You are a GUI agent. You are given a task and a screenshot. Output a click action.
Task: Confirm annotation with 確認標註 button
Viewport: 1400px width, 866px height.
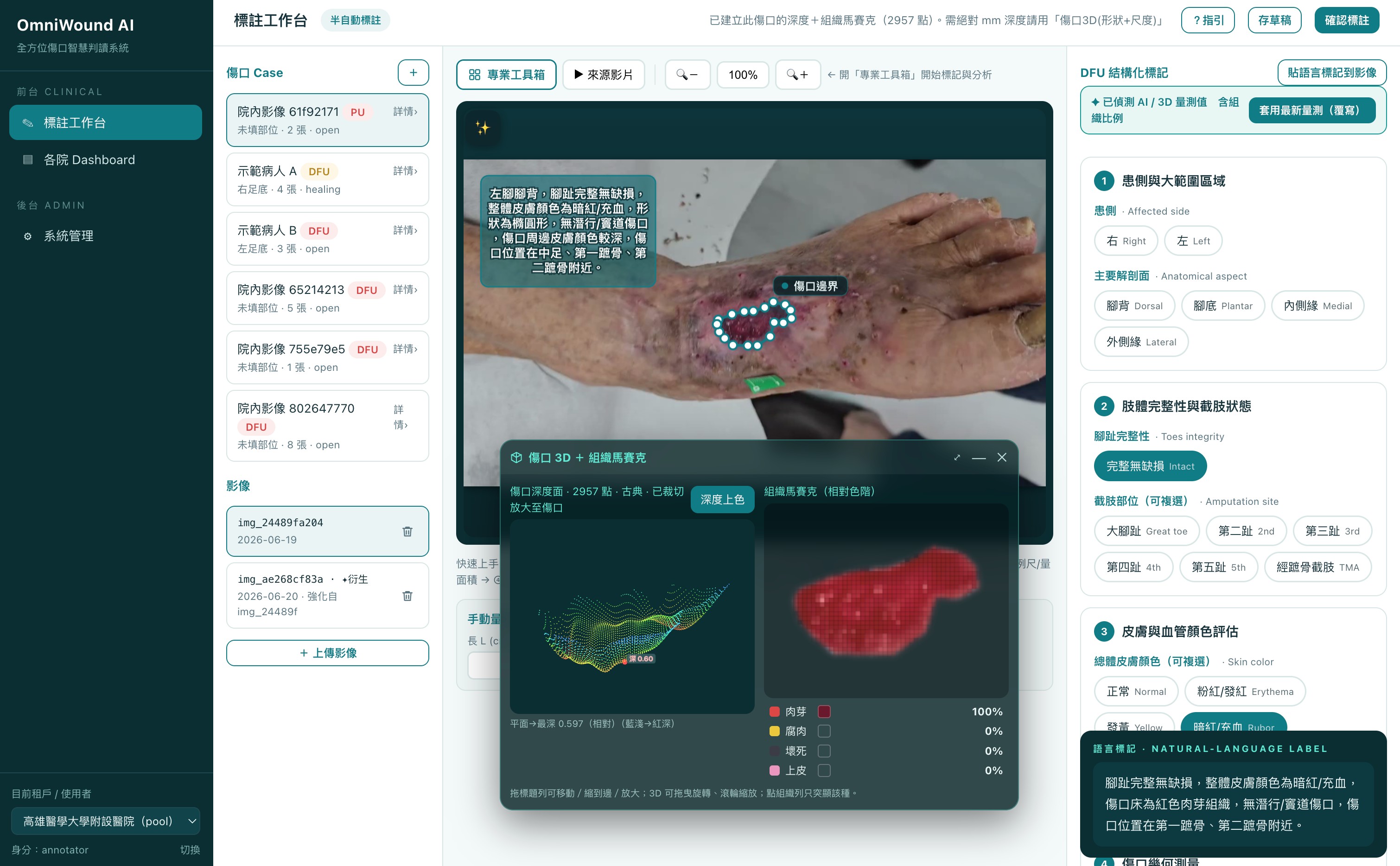1346,20
